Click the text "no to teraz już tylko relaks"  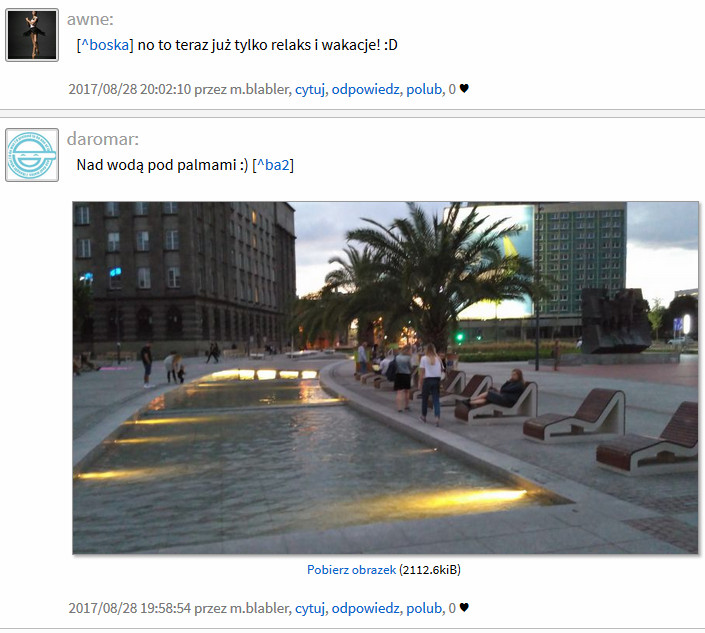click(x=224, y=45)
